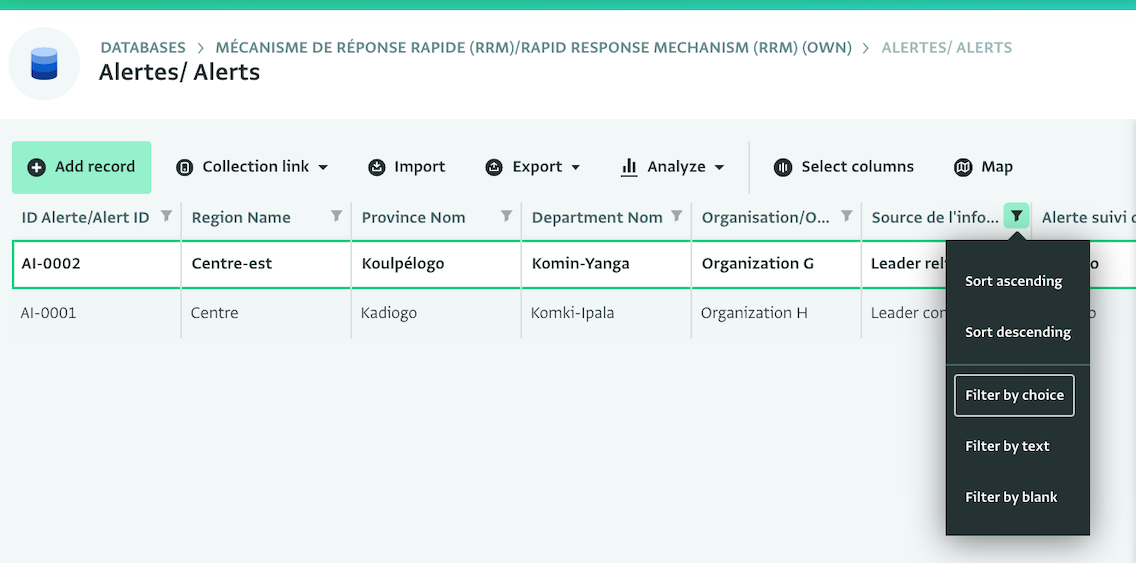Open the Collection link dropdown
Image resolution: width=1136 pixels, height=563 pixels.
coord(252,167)
